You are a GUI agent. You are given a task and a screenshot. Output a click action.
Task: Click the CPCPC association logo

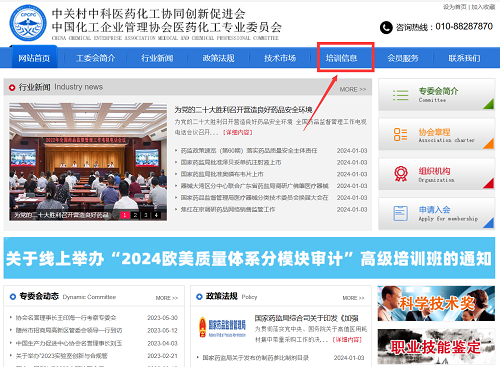click(x=28, y=23)
